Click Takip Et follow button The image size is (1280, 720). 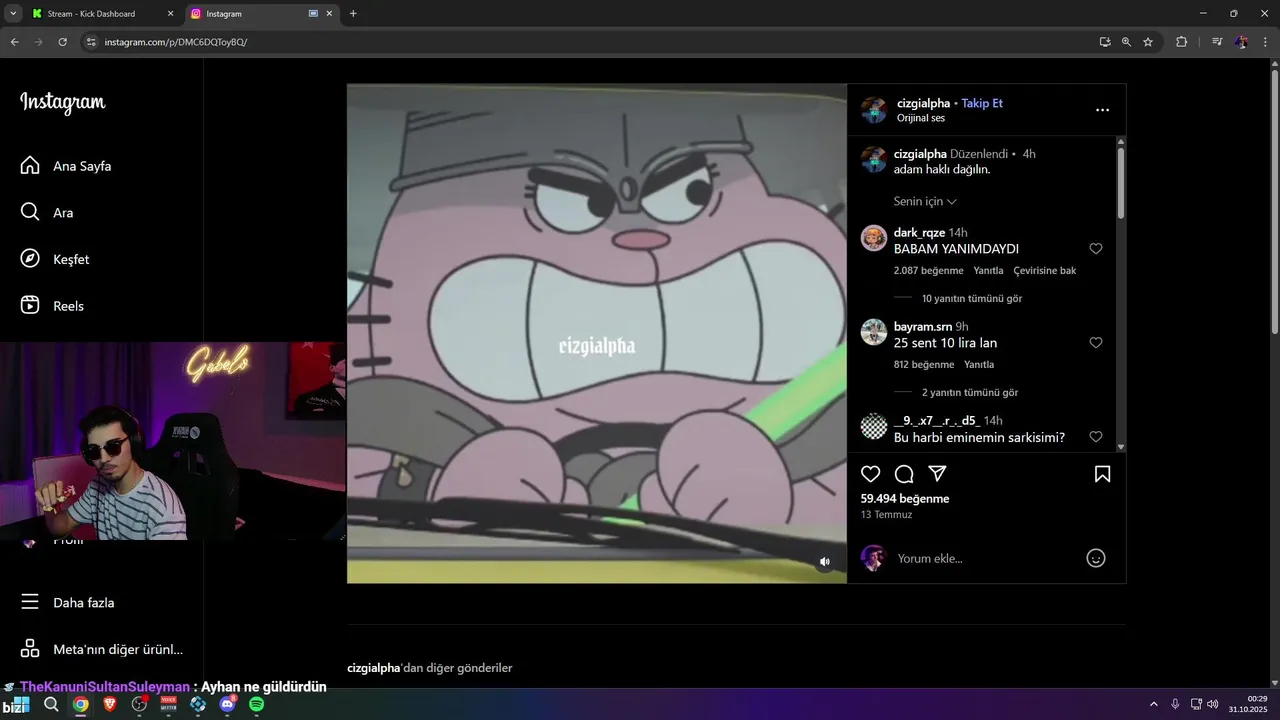click(x=982, y=103)
